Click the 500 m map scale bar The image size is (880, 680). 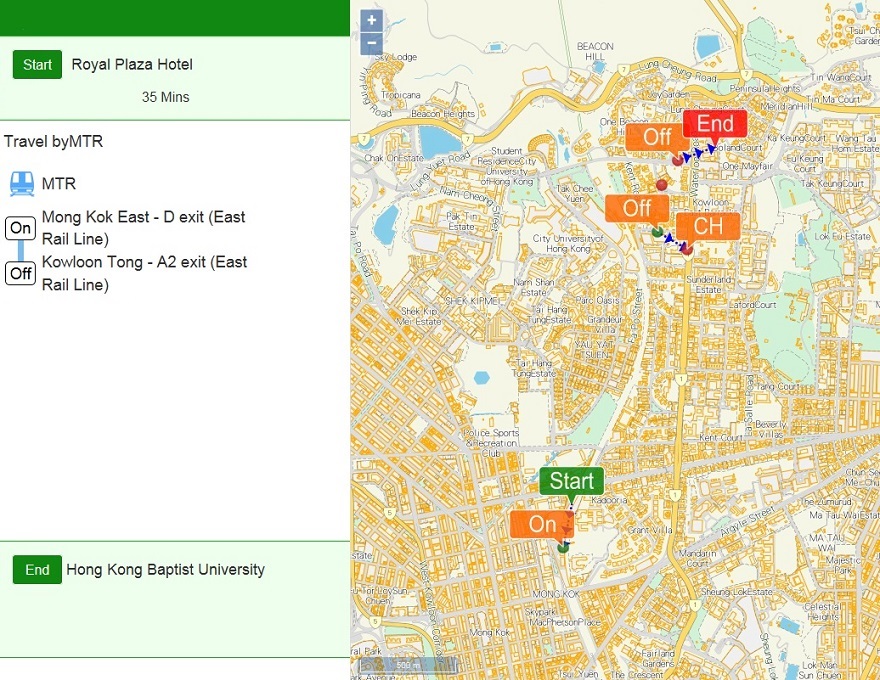coord(408,665)
